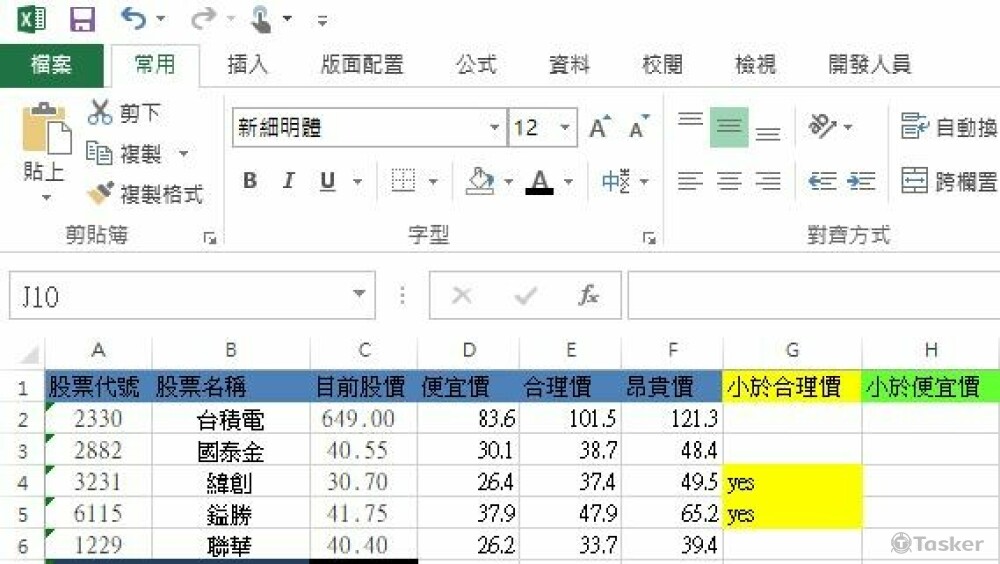Open the 公式 ribbon tab
The height and width of the screenshot is (564, 1000).
(x=476, y=65)
